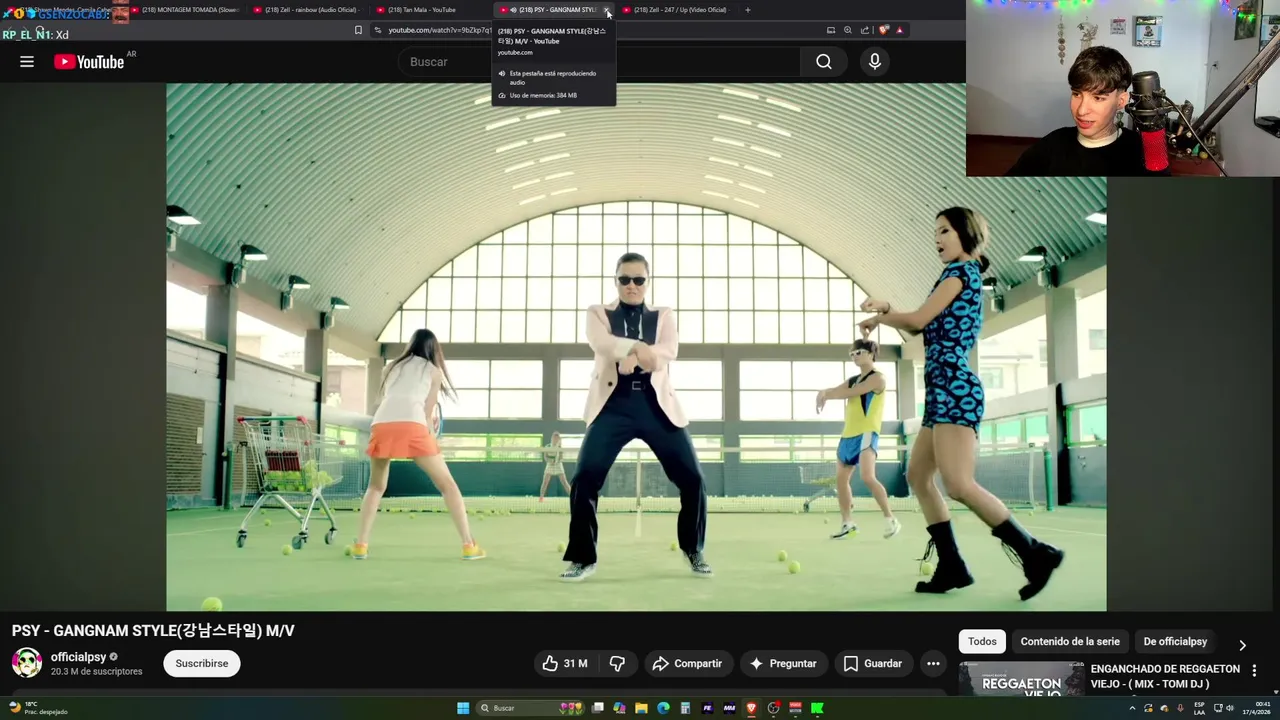Open the officialpsy channel name link
This screenshot has width=1280, height=720.
point(78,657)
